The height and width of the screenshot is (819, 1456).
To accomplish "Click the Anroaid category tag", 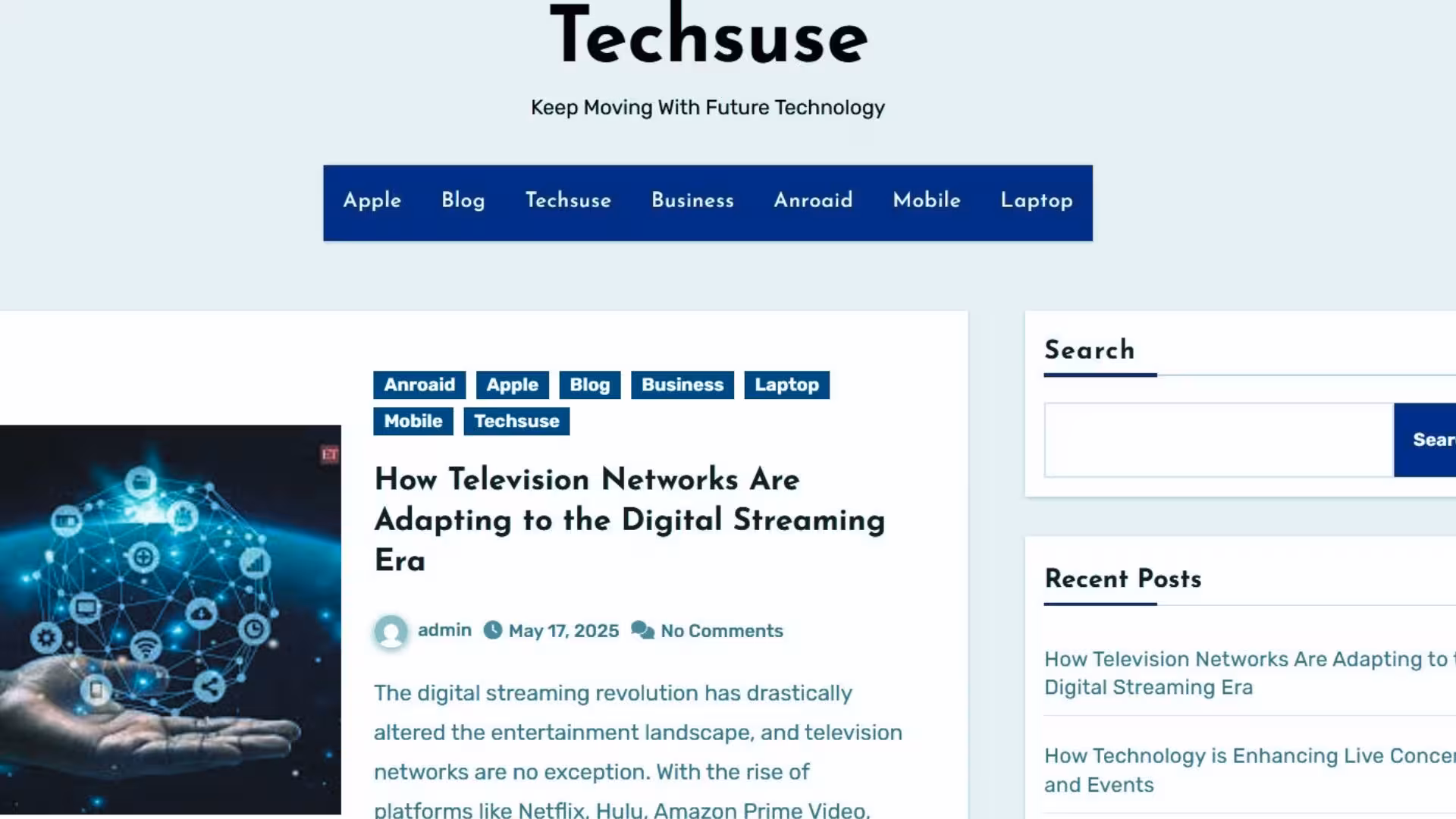I will pyautogui.click(x=419, y=384).
